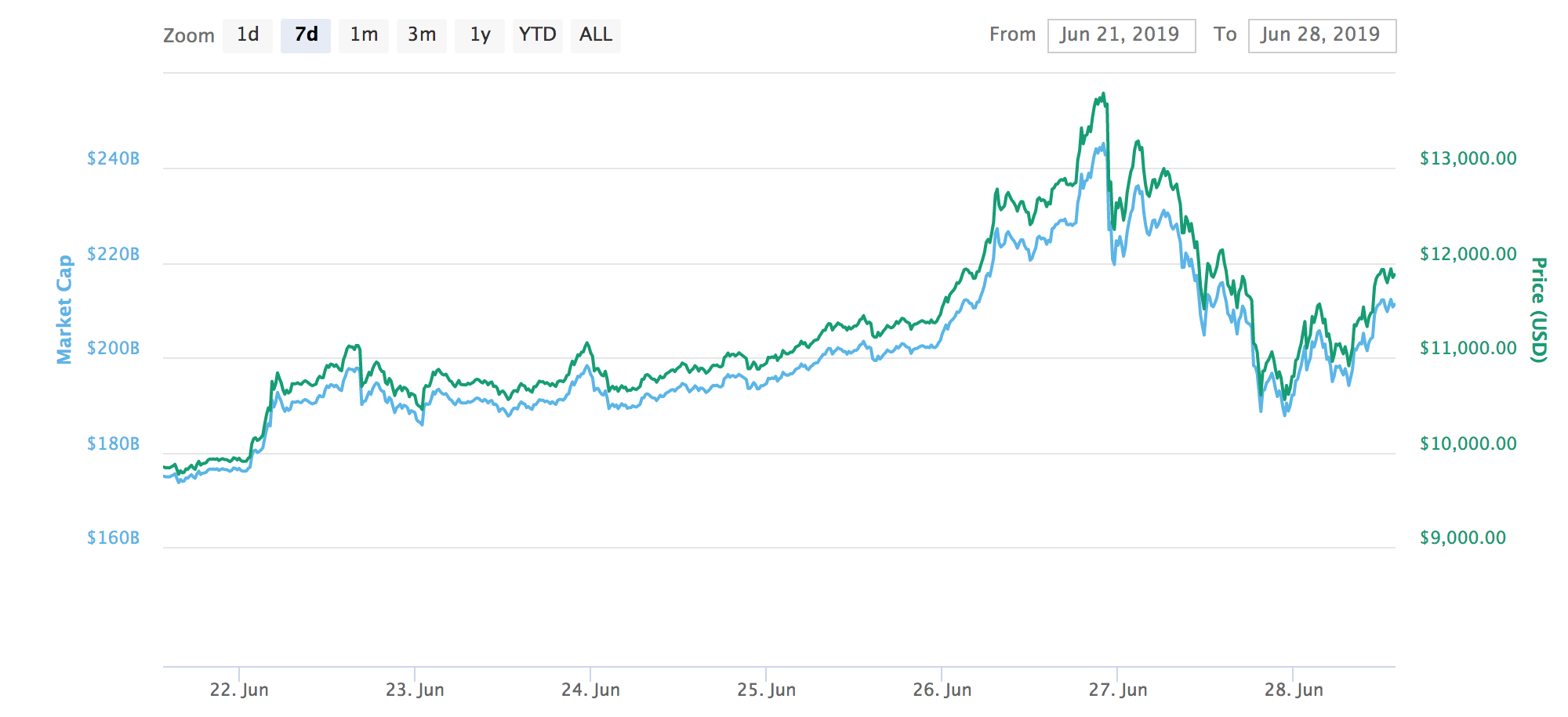Click the 25. Jun x-axis label
Image resolution: width=1568 pixels, height=717 pixels.
[x=766, y=690]
